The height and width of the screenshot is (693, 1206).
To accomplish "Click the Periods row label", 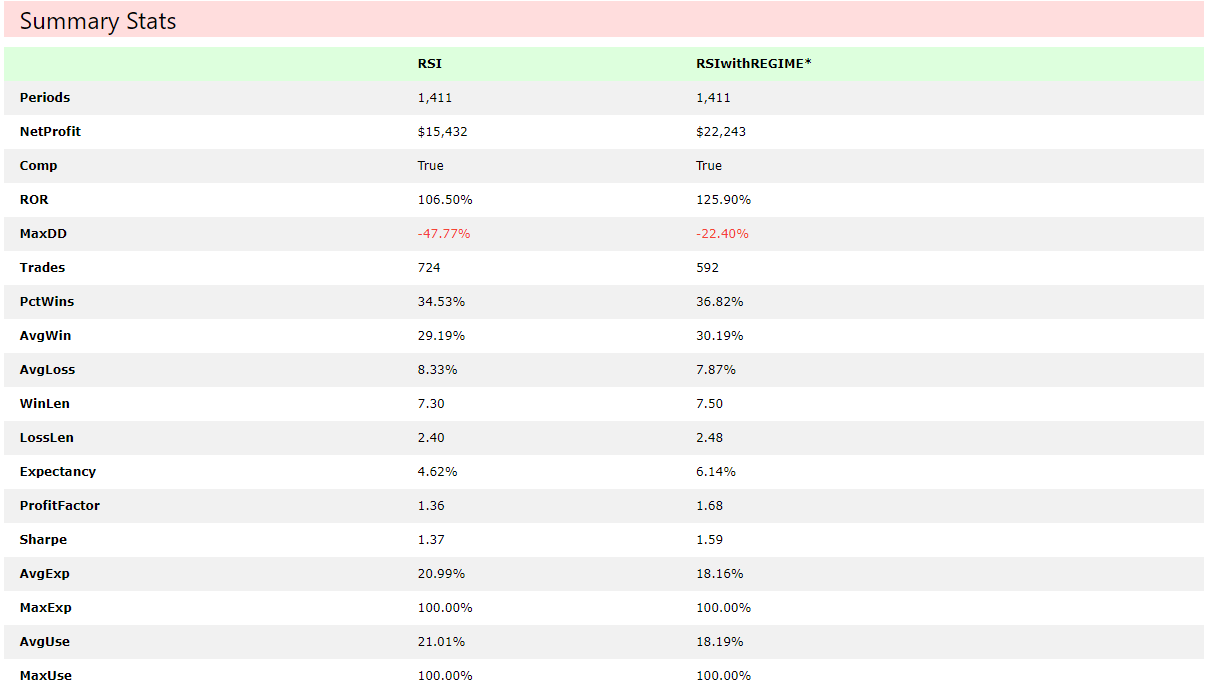I will click(x=45, y=98).
